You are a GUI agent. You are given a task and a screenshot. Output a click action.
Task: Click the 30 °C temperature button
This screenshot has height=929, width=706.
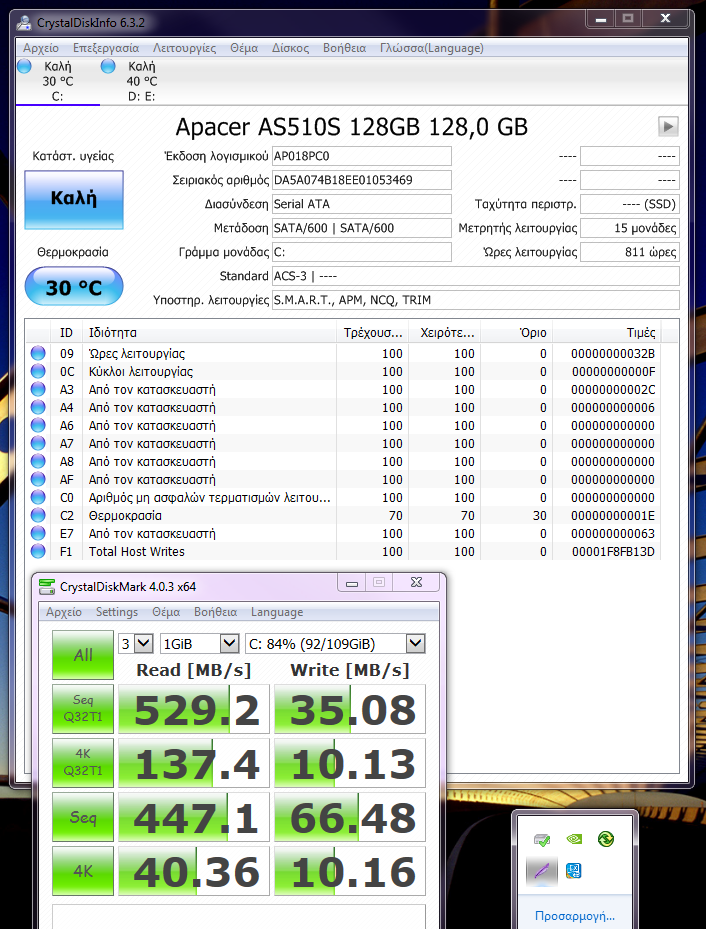coord(74,287)
